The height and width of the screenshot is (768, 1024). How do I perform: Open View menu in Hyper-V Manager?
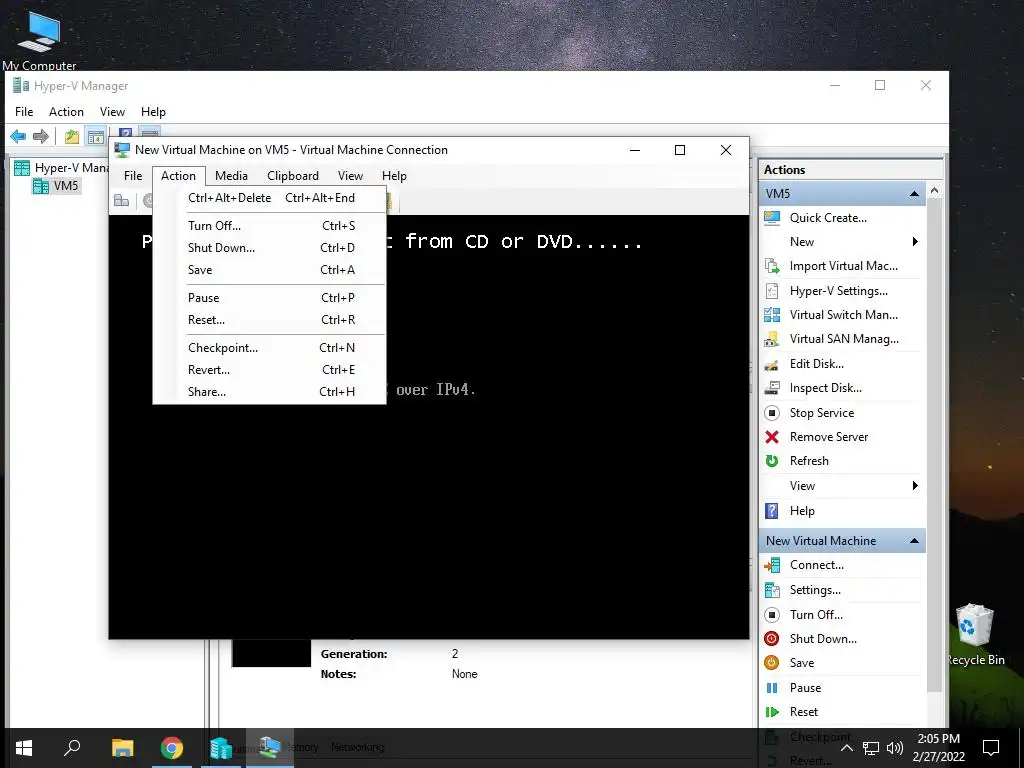click(x=112, y=112)
